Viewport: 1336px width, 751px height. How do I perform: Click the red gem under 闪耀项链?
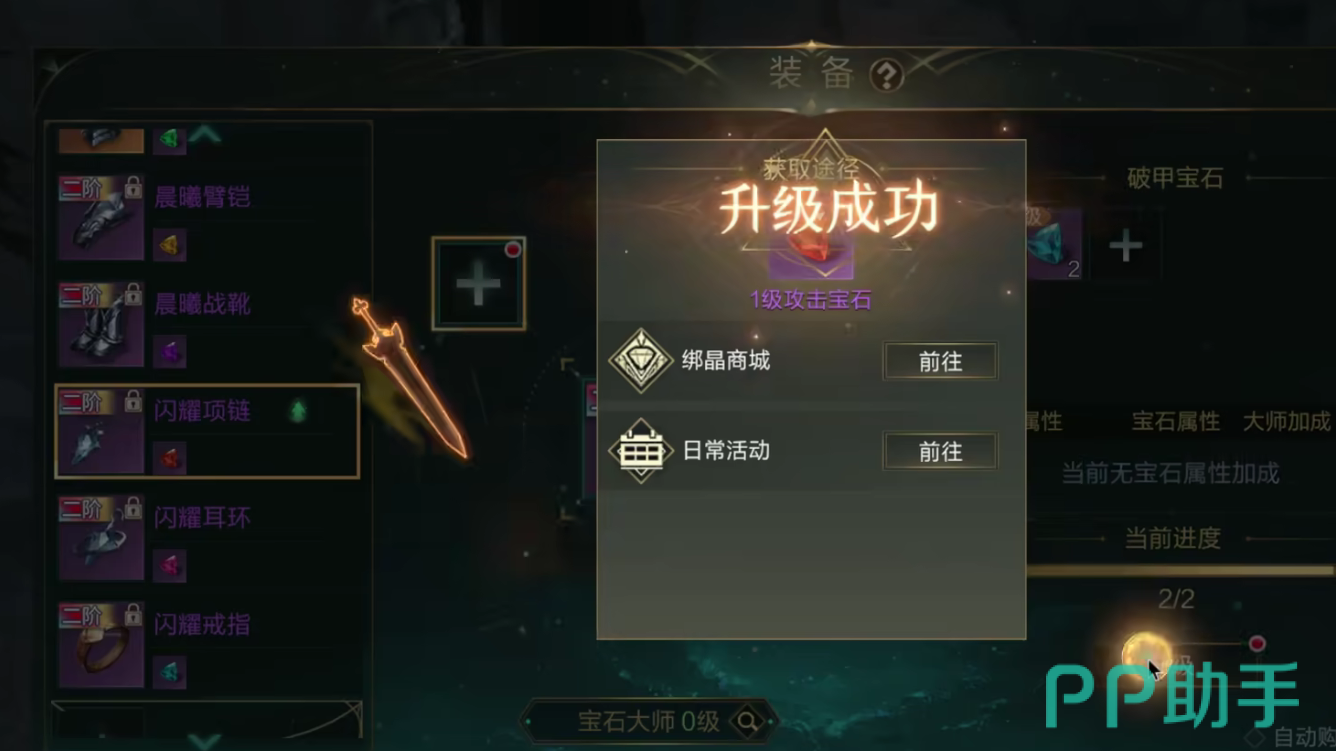click(170, 459)
